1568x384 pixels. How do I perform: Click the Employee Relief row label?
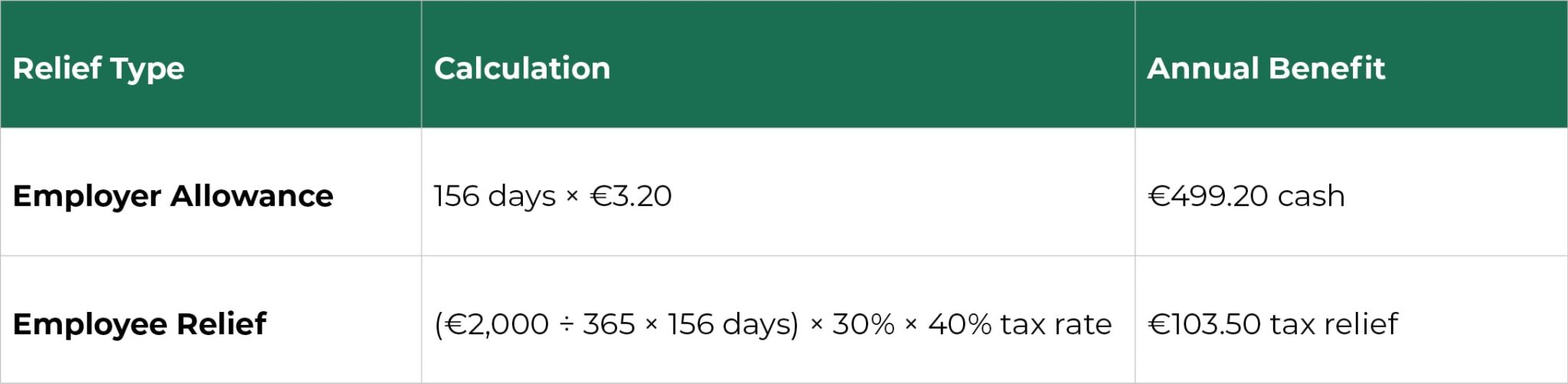pos(139,324)
